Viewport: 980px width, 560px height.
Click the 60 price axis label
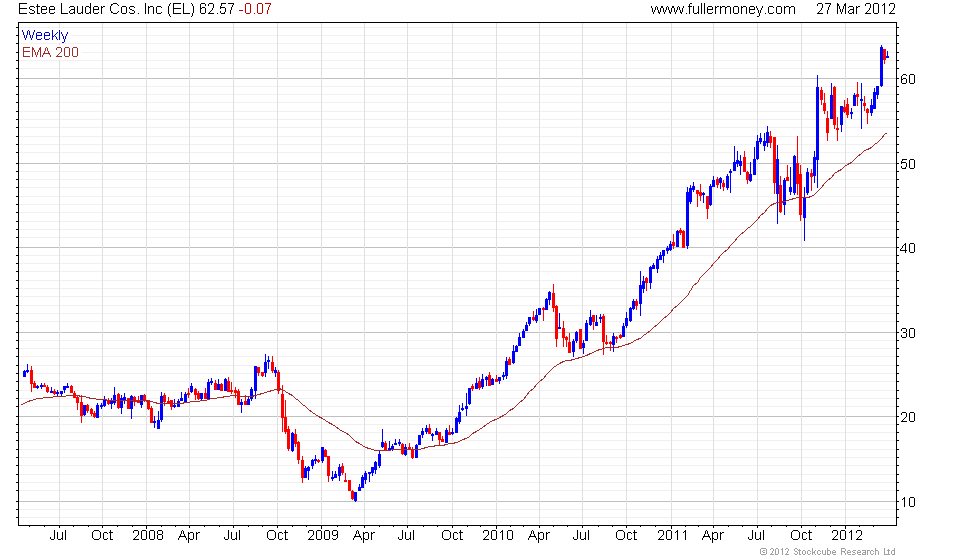click(x=908, y=79)
